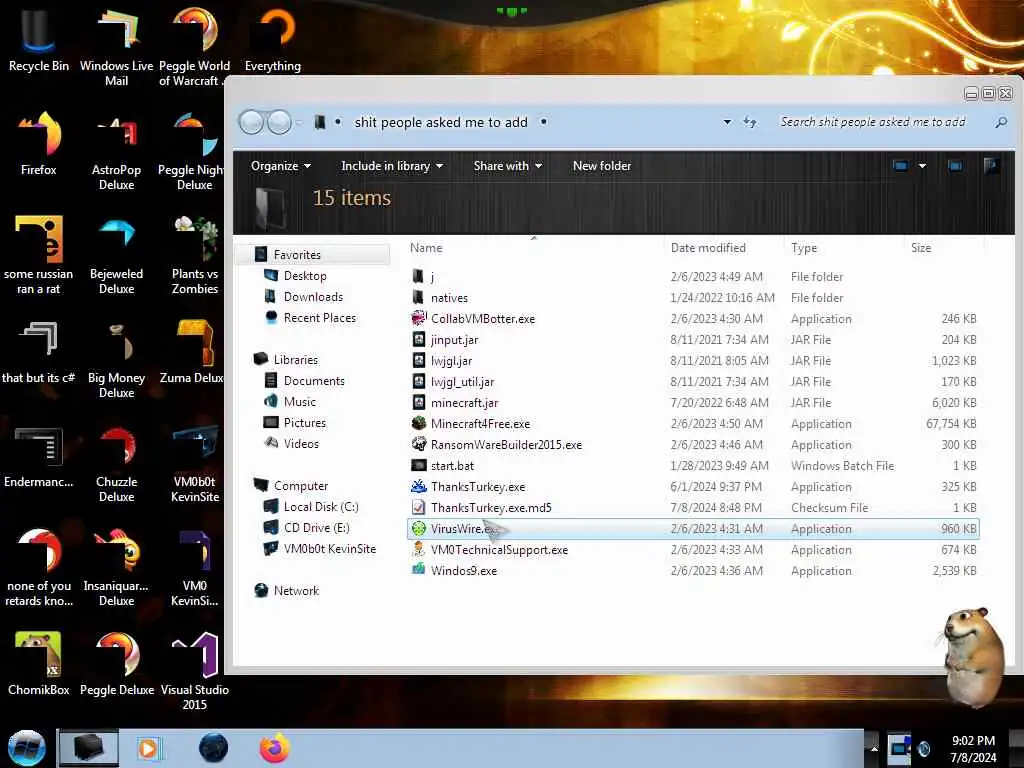Open the Everything desktop shortcut
The width and height of the screenshot is (1024, 768).
[x=273, y=40]
